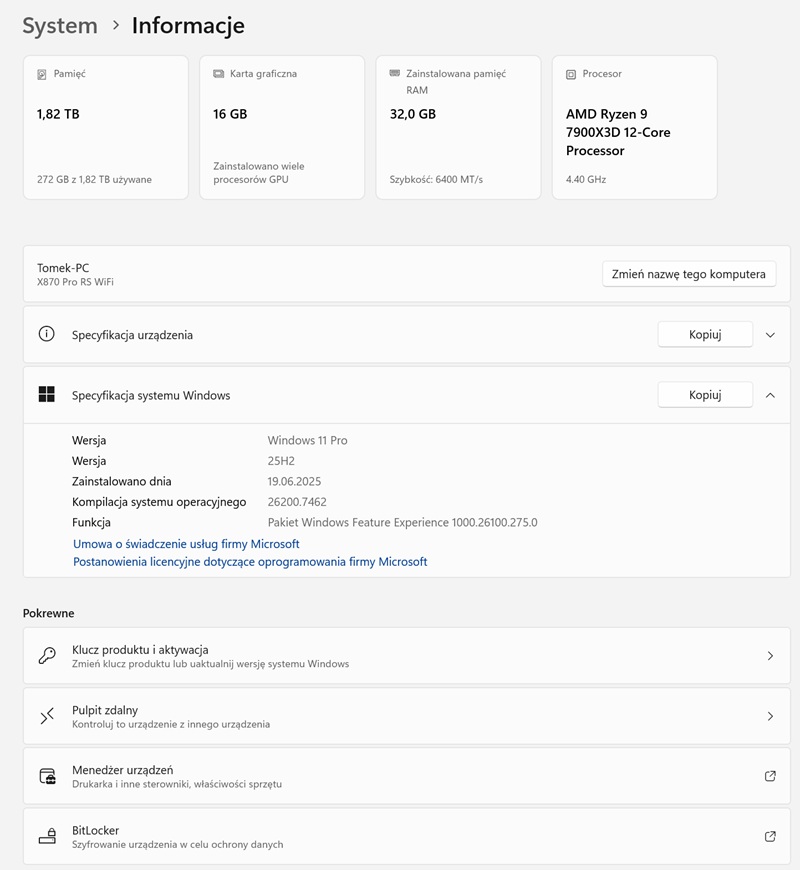This screenshot has height=870, width=800.
Task: Copy Windows specification with Kopiuj button
Action: pyautogui.click(x=704, y=395)
